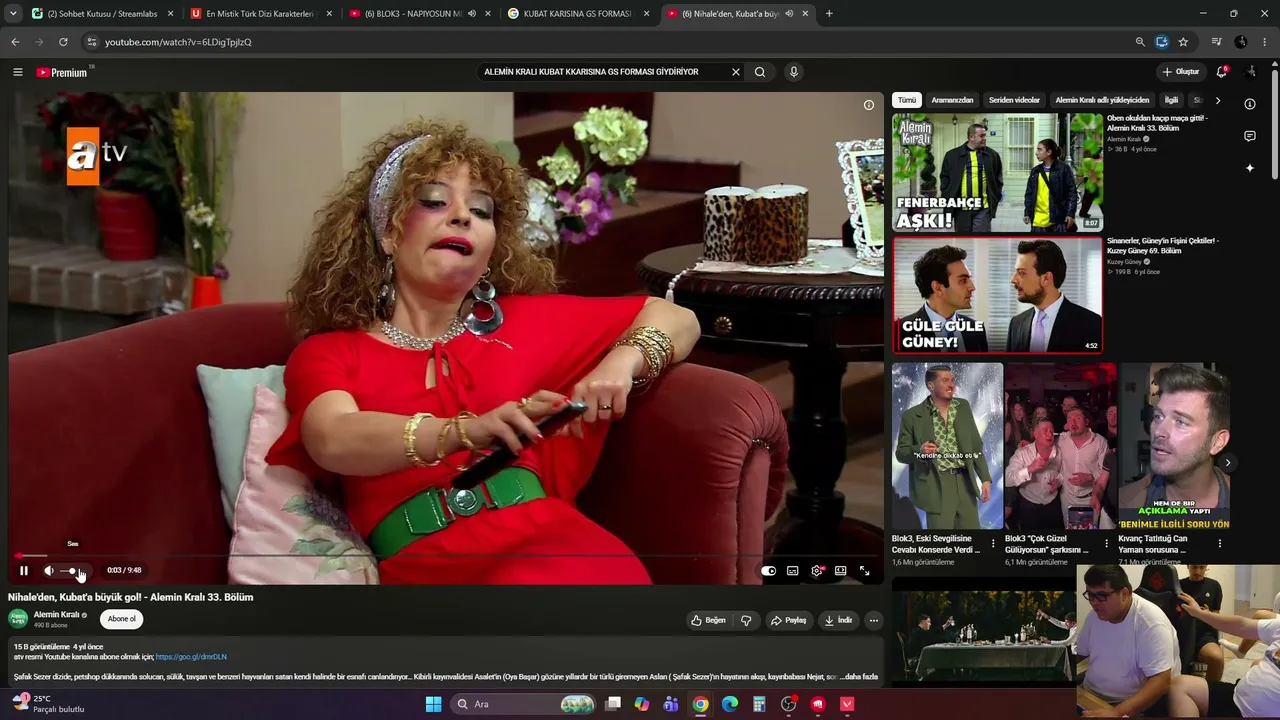Open the Fenerbahçe Aşkı video thumbnail
The image size is (1280, 720).
pyautogui.click(x=997, y=172)
